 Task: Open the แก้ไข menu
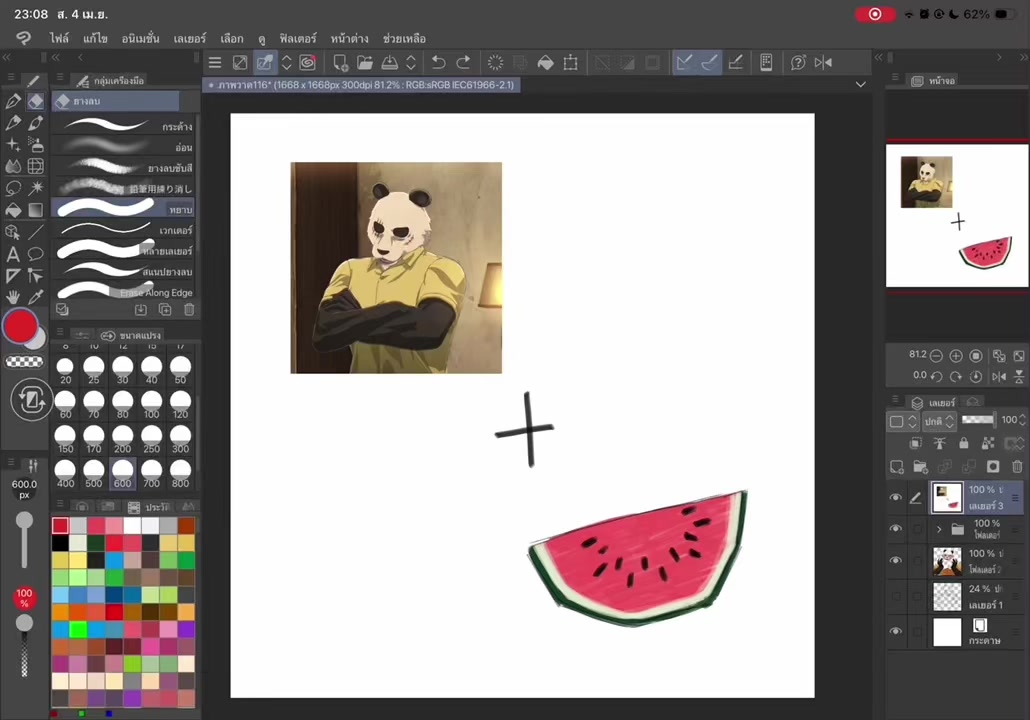coord(95,39)
